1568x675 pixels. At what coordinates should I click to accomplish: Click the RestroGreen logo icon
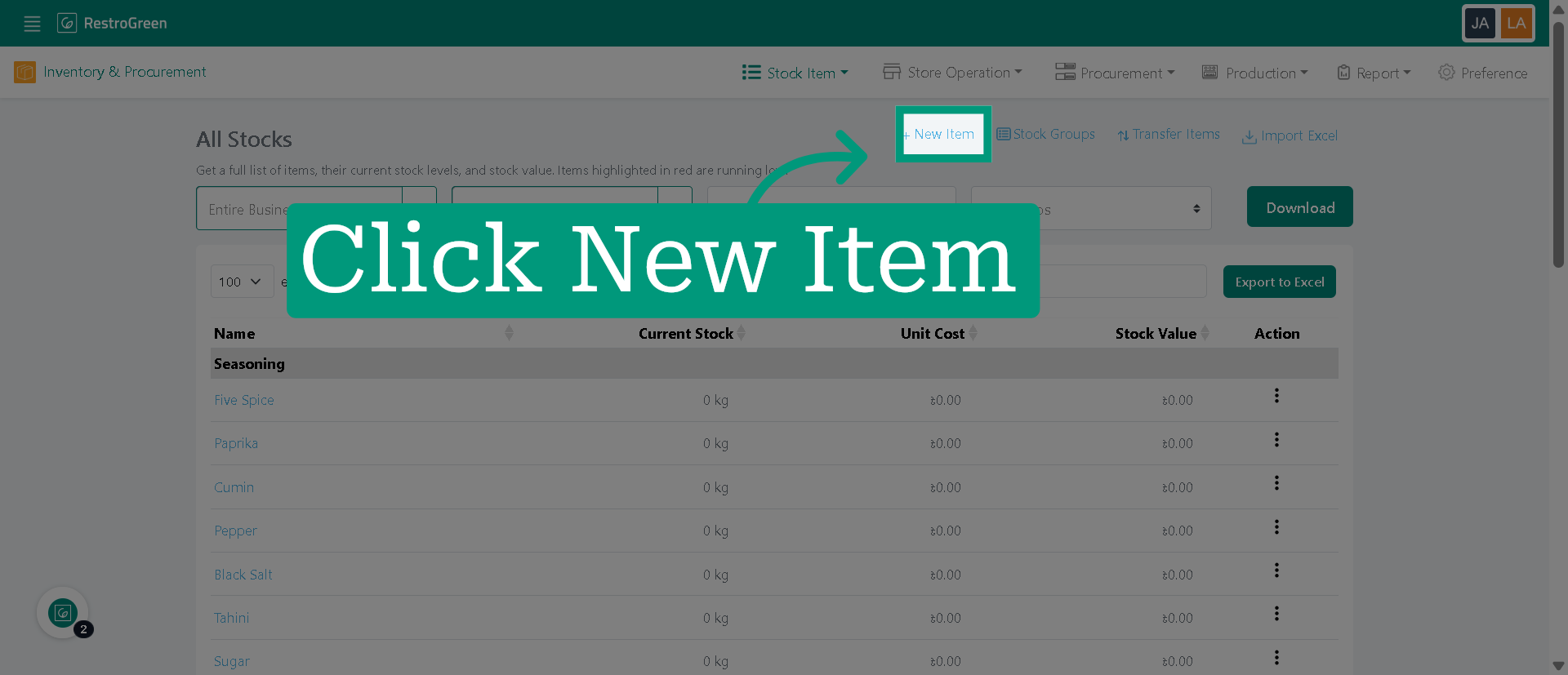(67, 23)
